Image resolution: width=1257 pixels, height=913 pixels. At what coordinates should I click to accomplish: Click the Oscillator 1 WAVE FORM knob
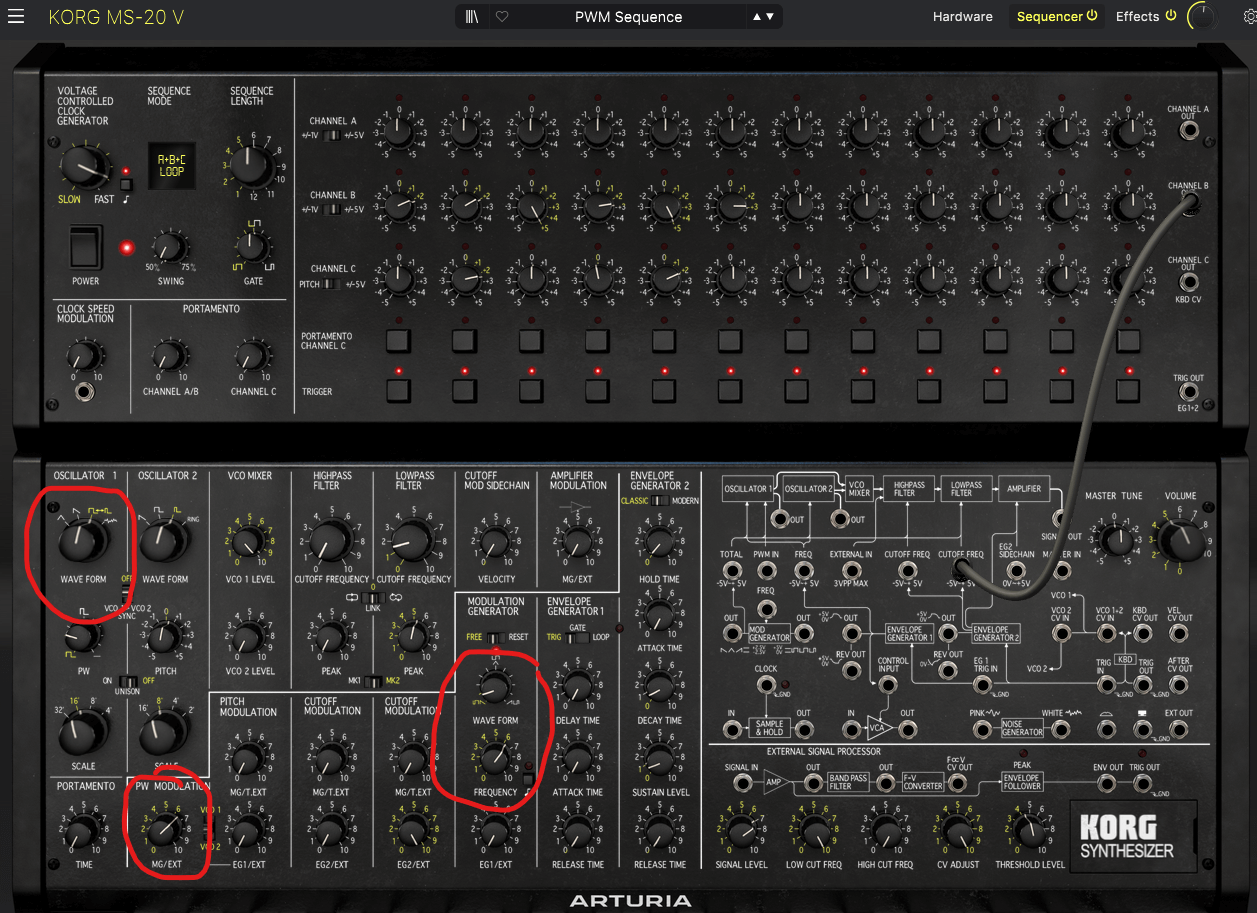click(81, 542)
